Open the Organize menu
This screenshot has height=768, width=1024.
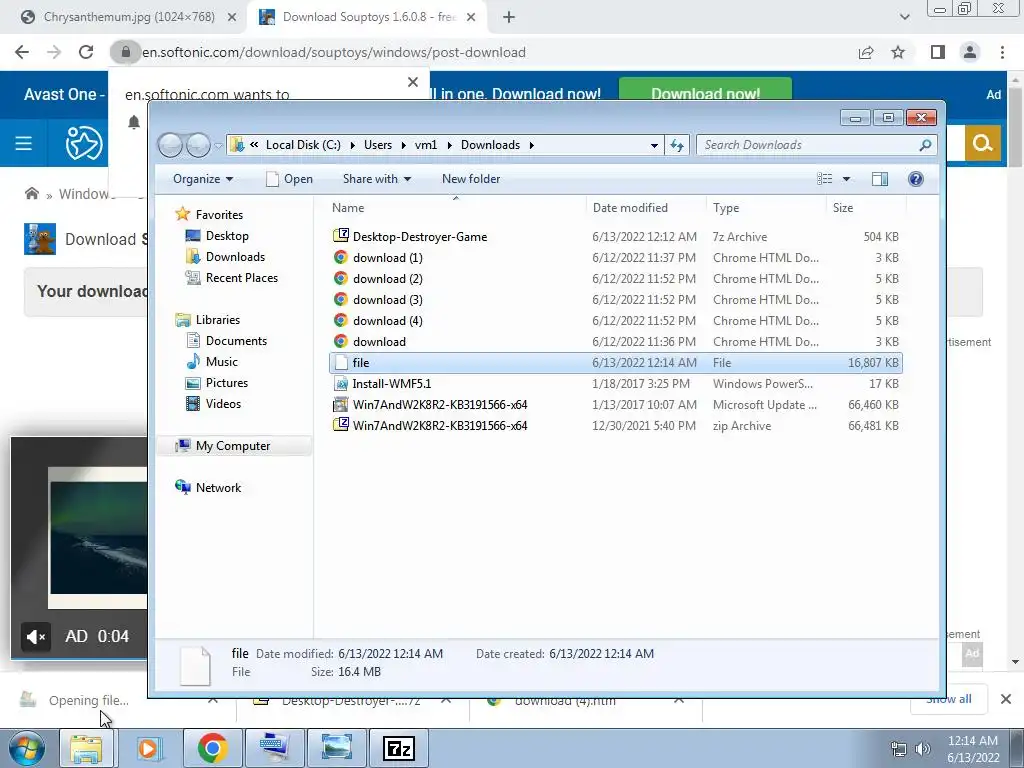203,179
